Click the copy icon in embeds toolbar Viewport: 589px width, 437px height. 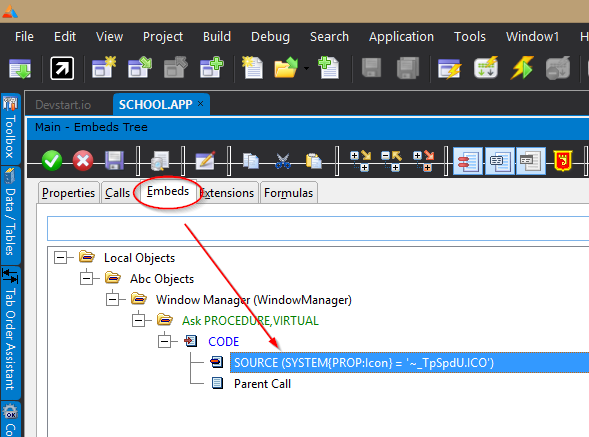click(251, 161)
